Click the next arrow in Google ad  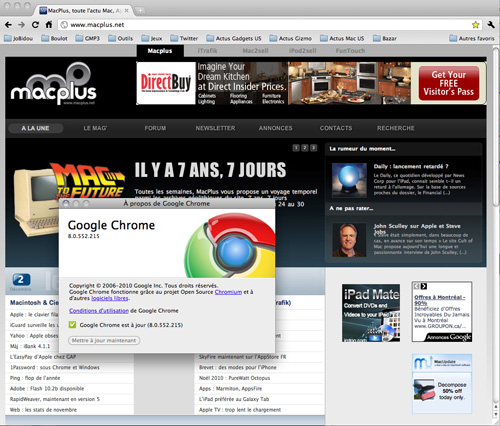[423, 286]
